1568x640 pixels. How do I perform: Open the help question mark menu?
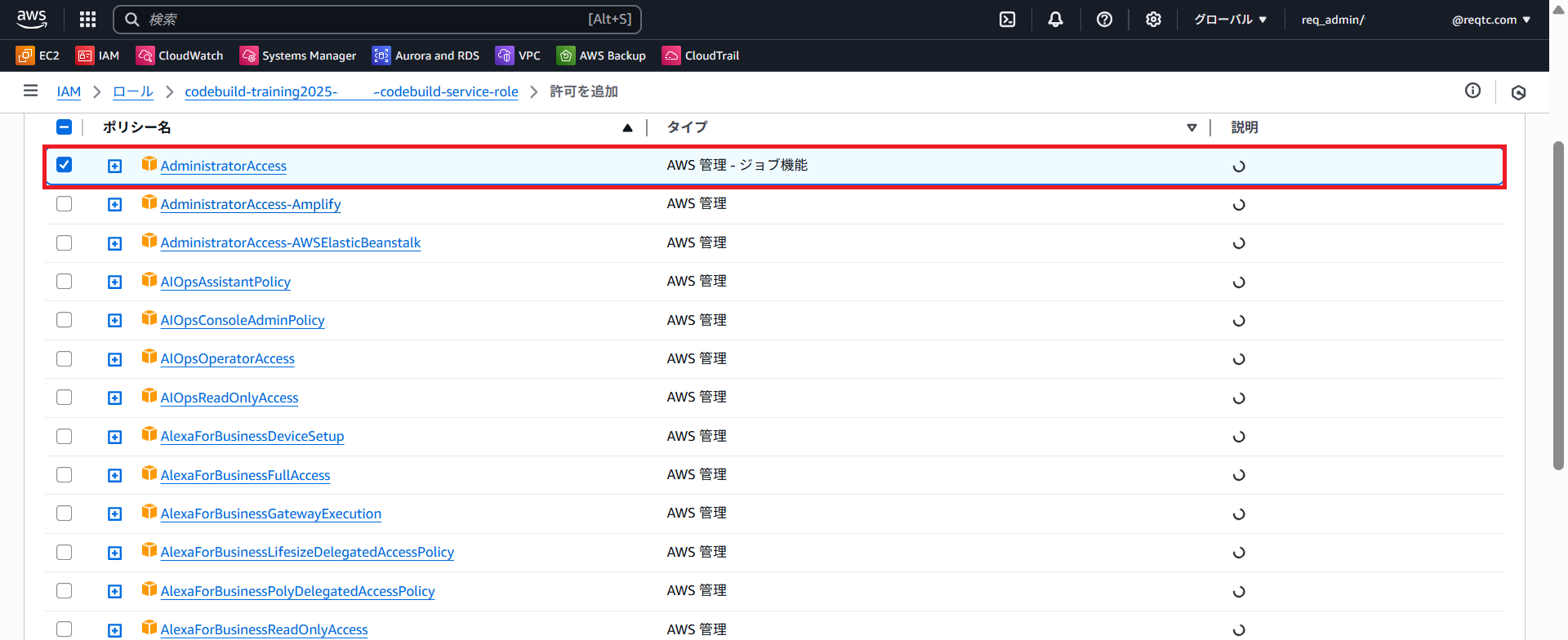click(1104, 20)
